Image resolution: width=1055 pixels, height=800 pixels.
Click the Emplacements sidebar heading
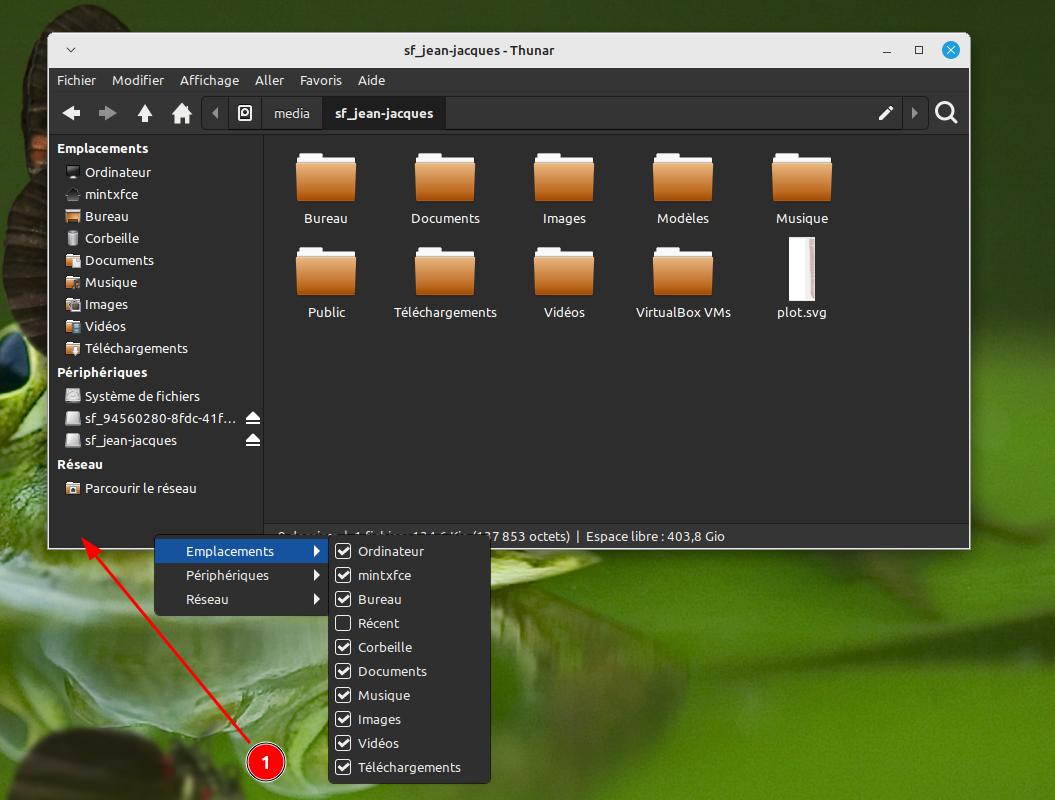pos(102,148)
